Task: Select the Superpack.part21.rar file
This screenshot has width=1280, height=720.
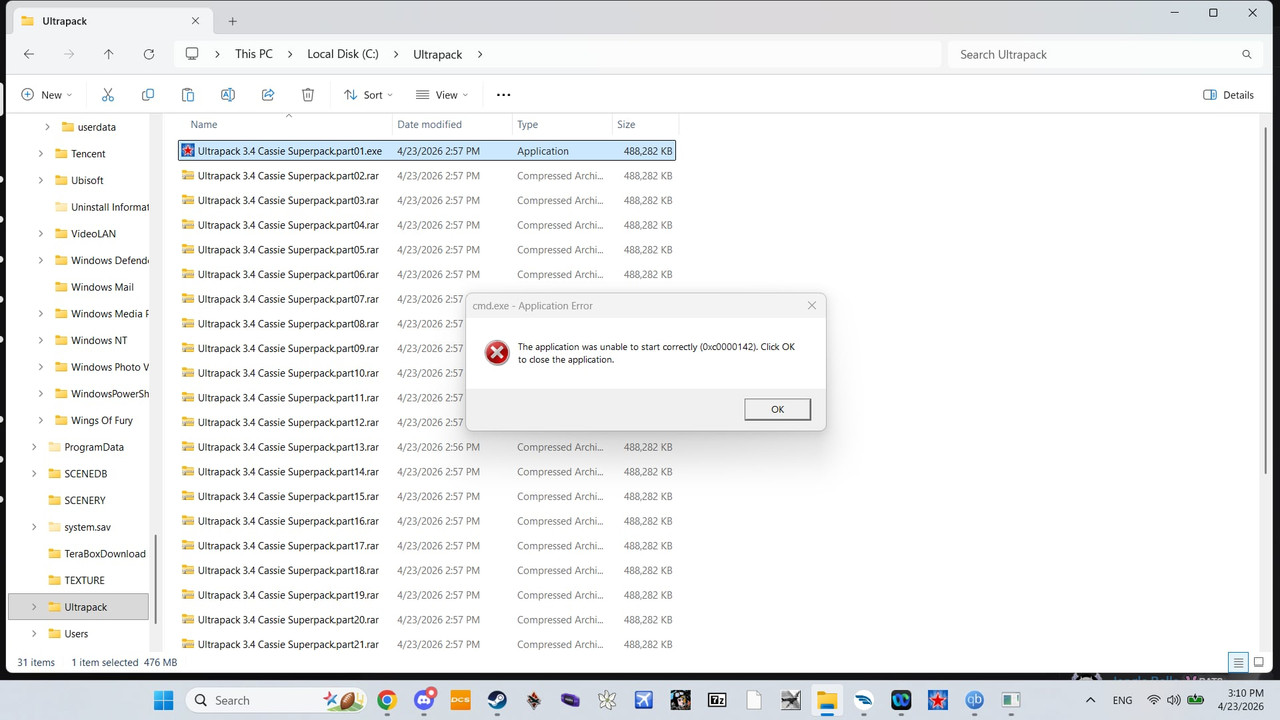Action: pyautogui.click(x=427, y=644)
